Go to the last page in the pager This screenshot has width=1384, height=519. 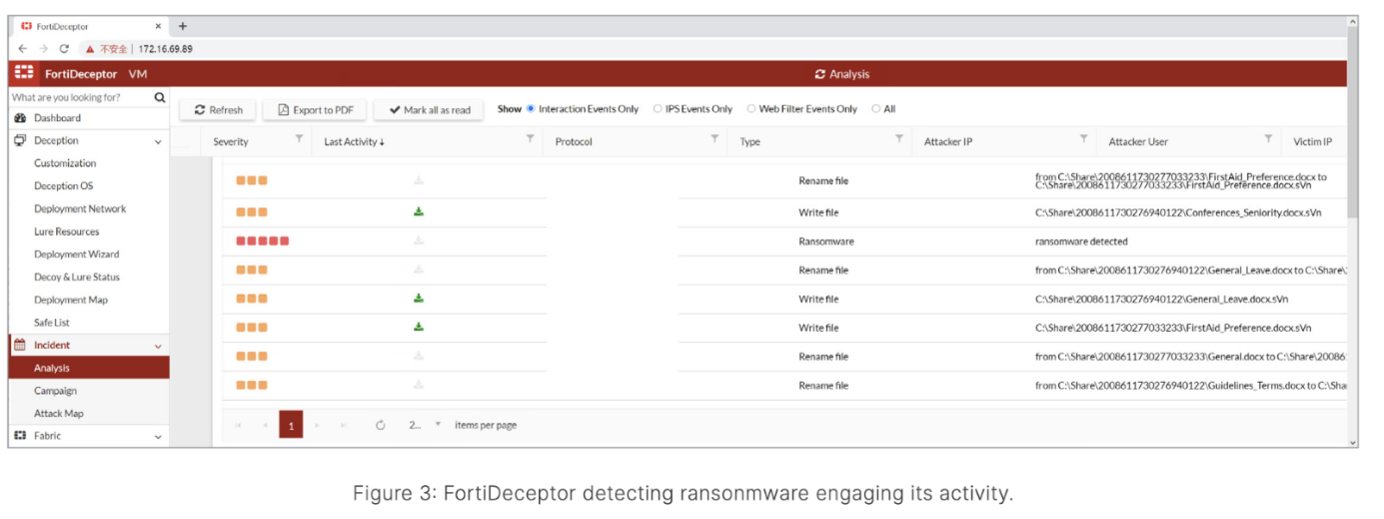tap(343, 425)
